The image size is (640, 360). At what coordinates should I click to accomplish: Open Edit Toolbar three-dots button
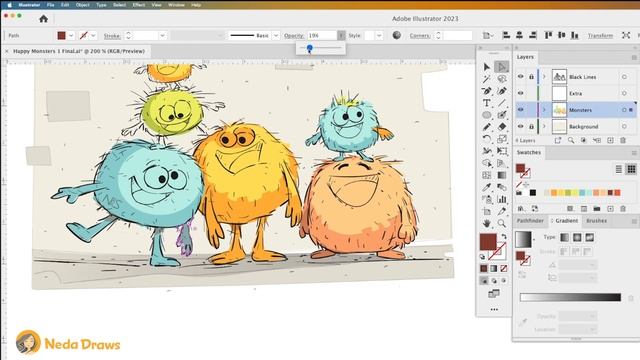click(494, 309)
